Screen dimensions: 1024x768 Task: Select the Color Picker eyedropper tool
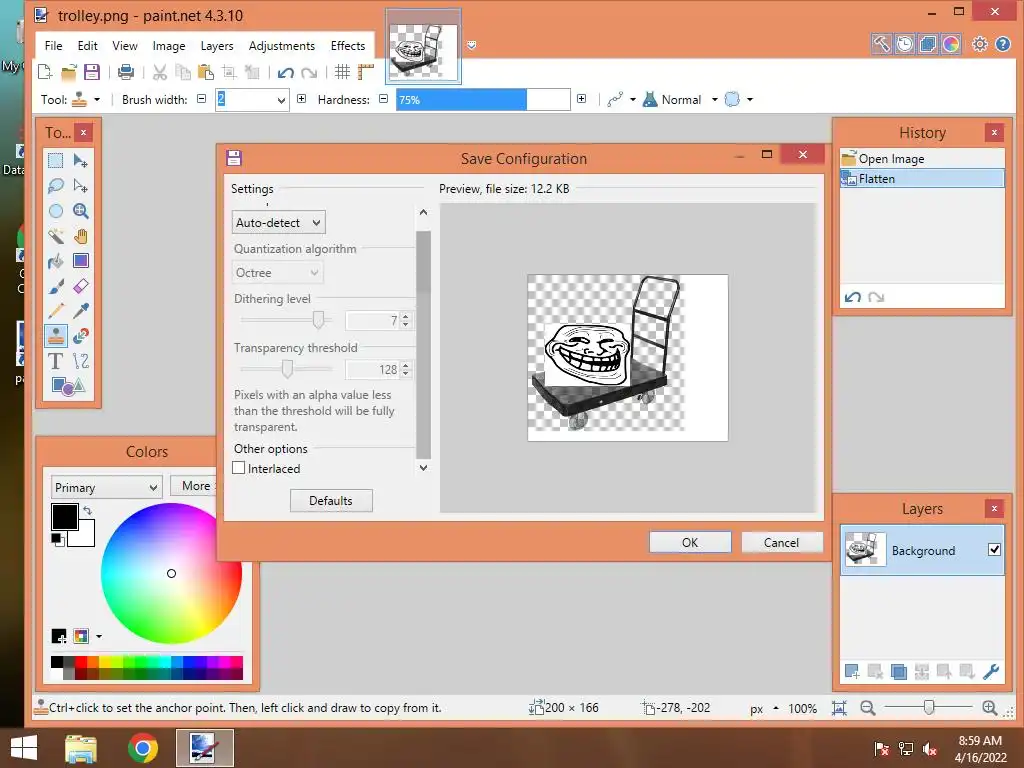80,311
